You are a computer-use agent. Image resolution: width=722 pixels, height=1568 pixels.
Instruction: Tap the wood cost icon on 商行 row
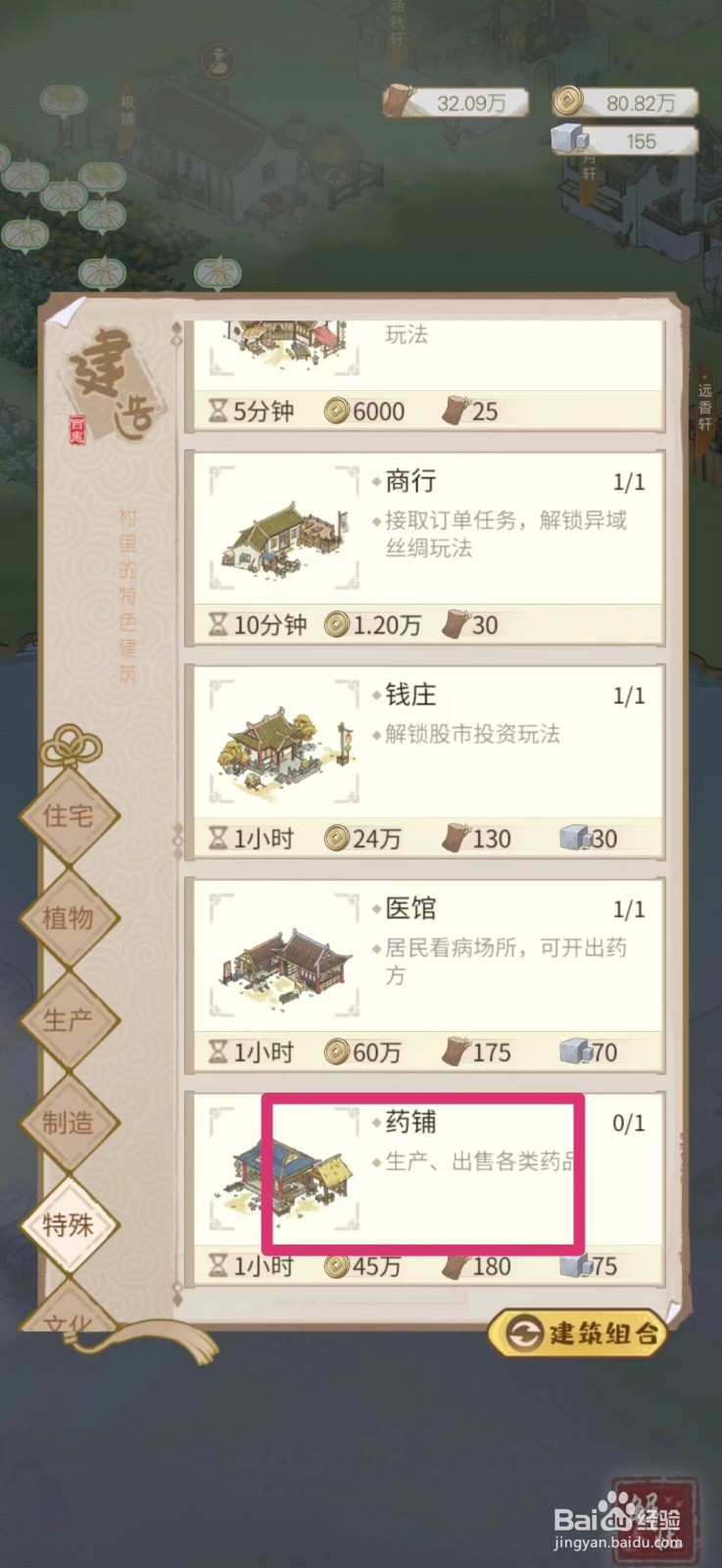(455, 624)
